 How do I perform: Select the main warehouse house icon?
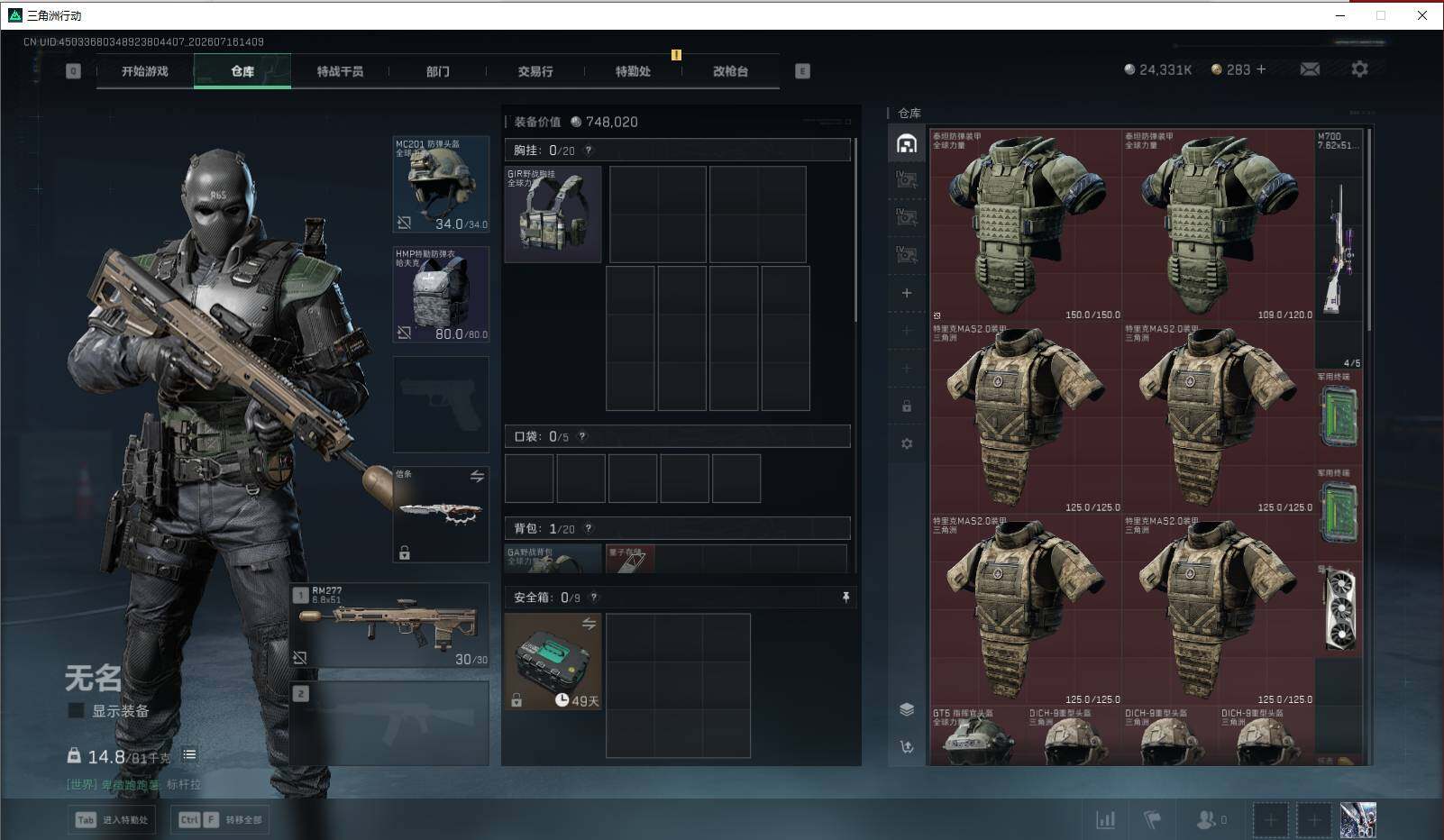(x=907, y=143)
